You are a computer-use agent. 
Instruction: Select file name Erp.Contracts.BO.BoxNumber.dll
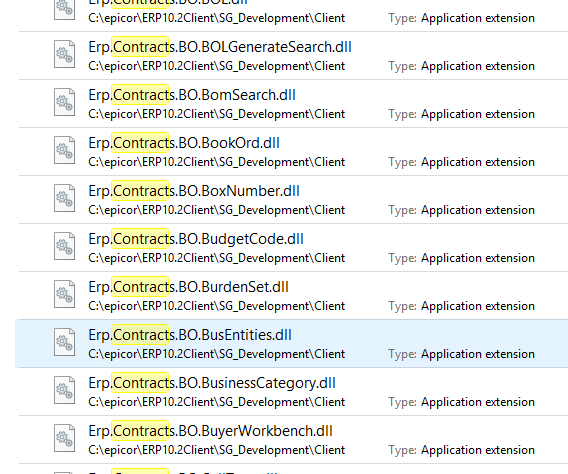[194, 191]
